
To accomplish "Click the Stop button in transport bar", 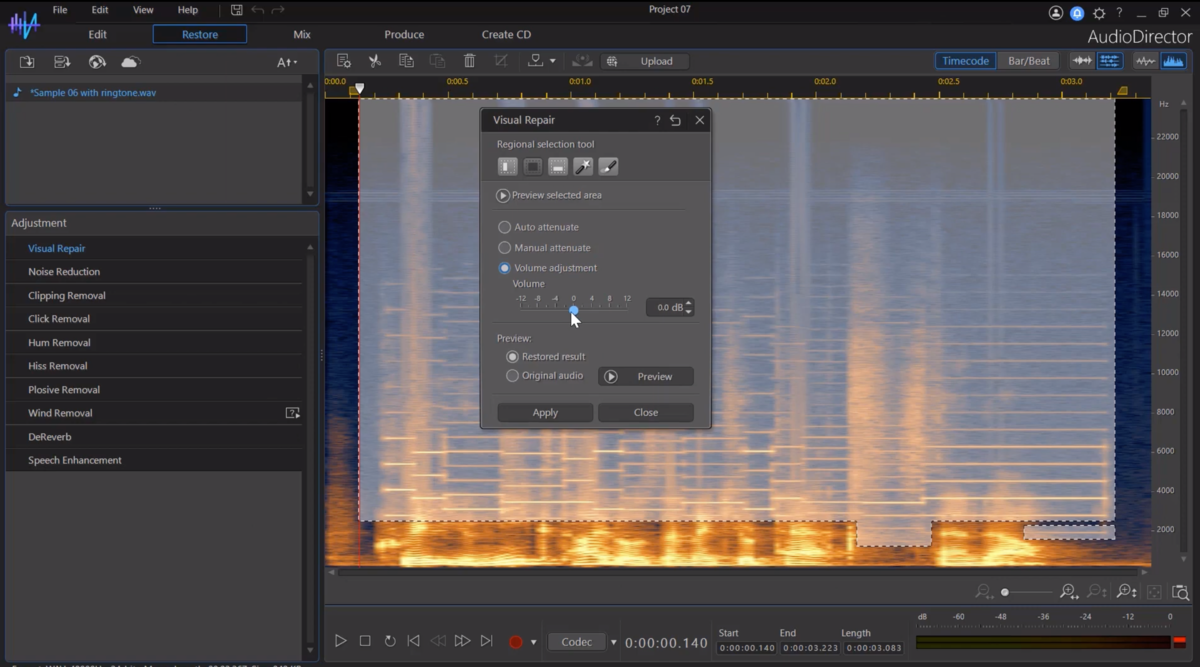I will (365, 641).
